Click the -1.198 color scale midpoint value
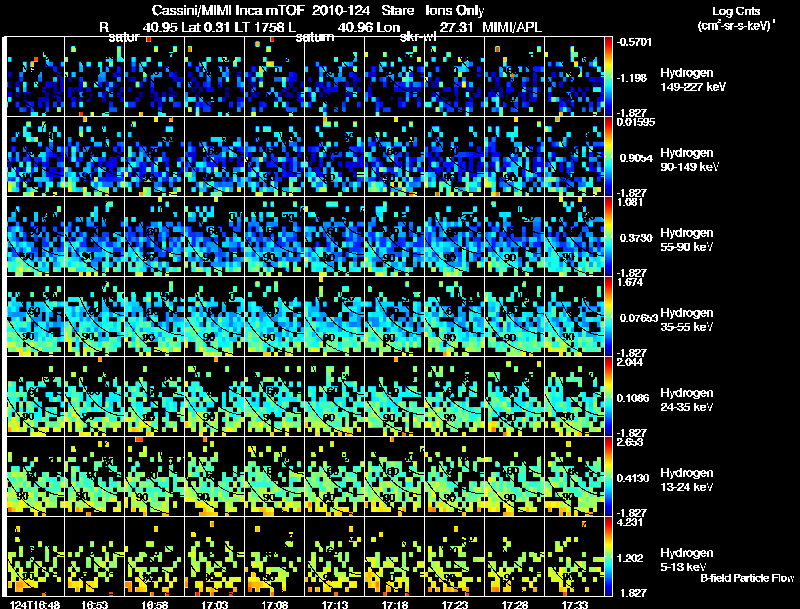This screenshot has height=609, width=800. pos(632,78)
